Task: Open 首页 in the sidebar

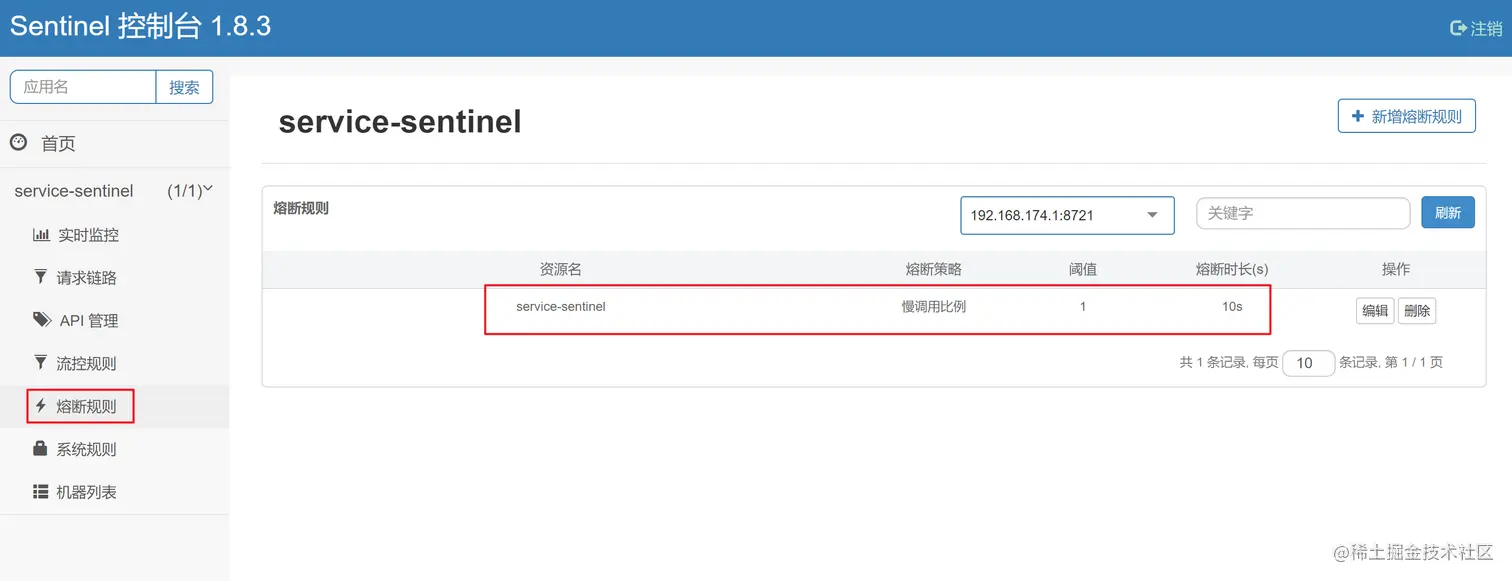Action: pyautogui.click(x=58, y=144)
